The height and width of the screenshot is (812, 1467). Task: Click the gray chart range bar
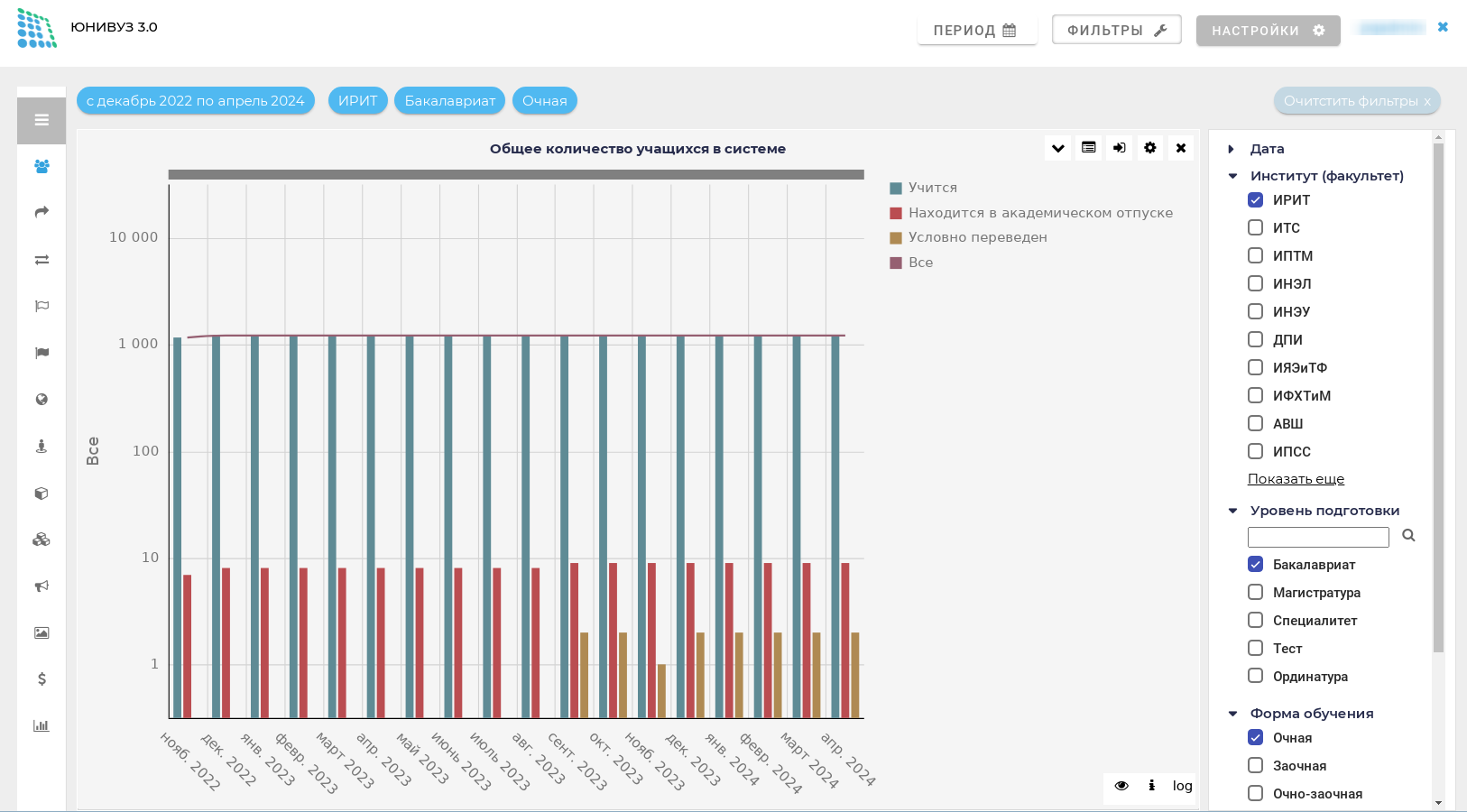tap(516, 174)
